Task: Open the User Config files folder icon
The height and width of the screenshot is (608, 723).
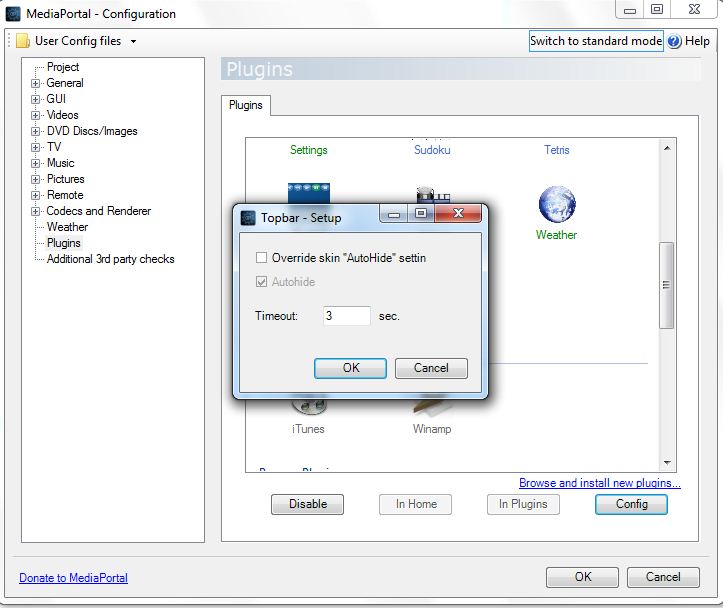Action: coord(23,41)
